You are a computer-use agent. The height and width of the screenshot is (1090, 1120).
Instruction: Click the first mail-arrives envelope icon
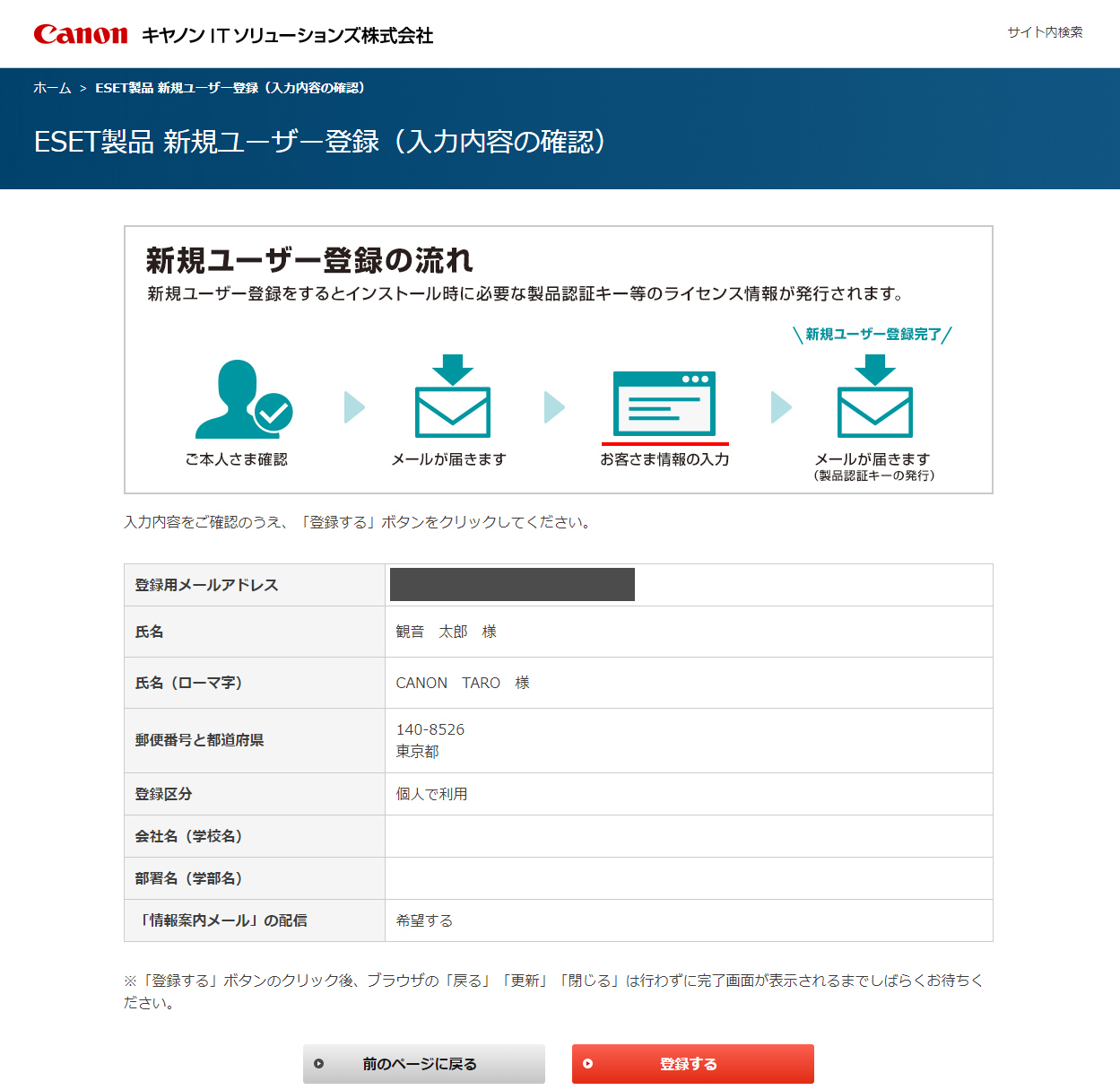click(x=453, y=397)
